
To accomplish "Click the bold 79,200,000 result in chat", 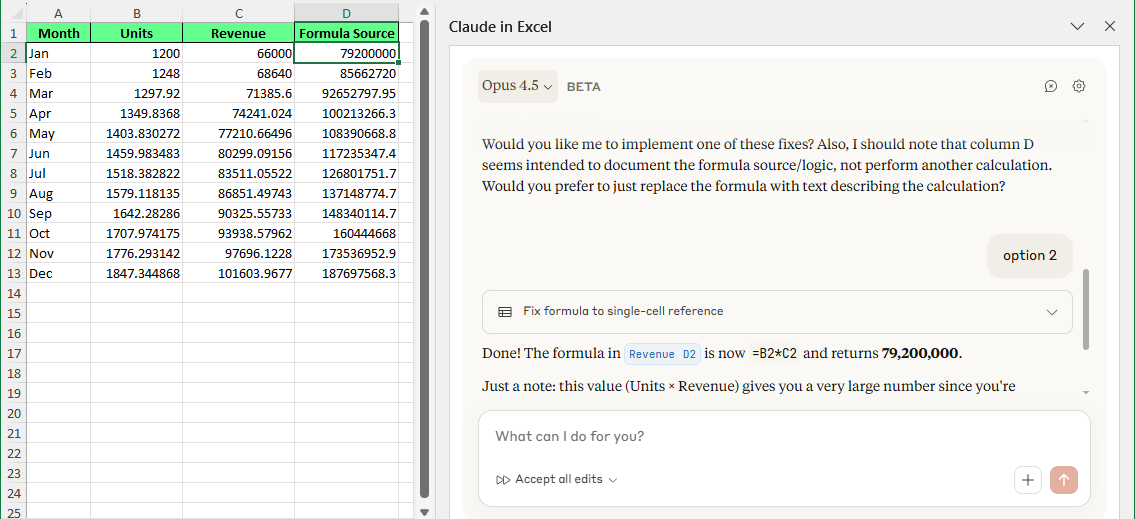I will (x=920, y=354).
